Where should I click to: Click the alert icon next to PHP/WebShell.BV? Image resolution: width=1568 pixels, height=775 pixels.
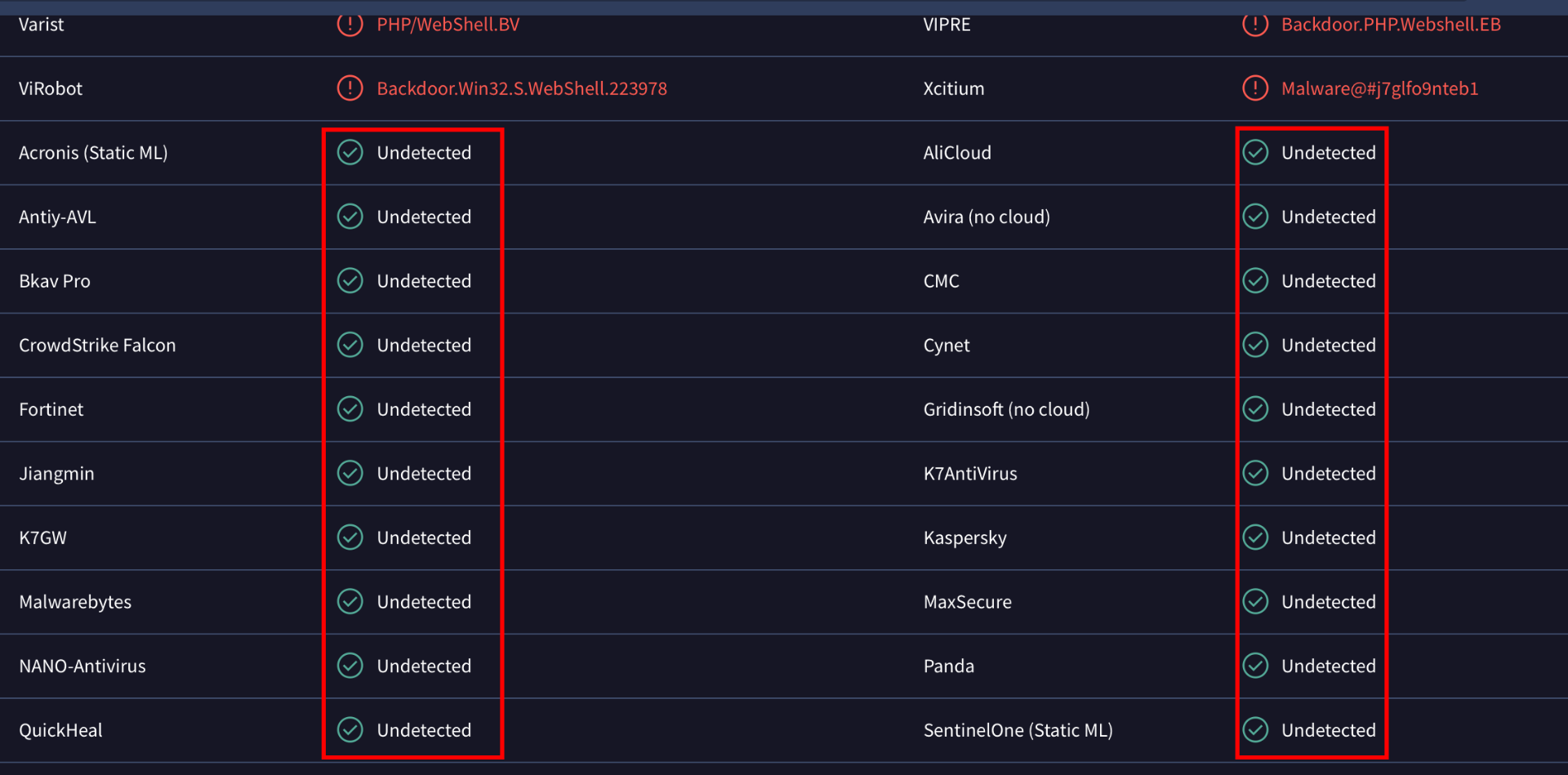(x=350, y=24)
